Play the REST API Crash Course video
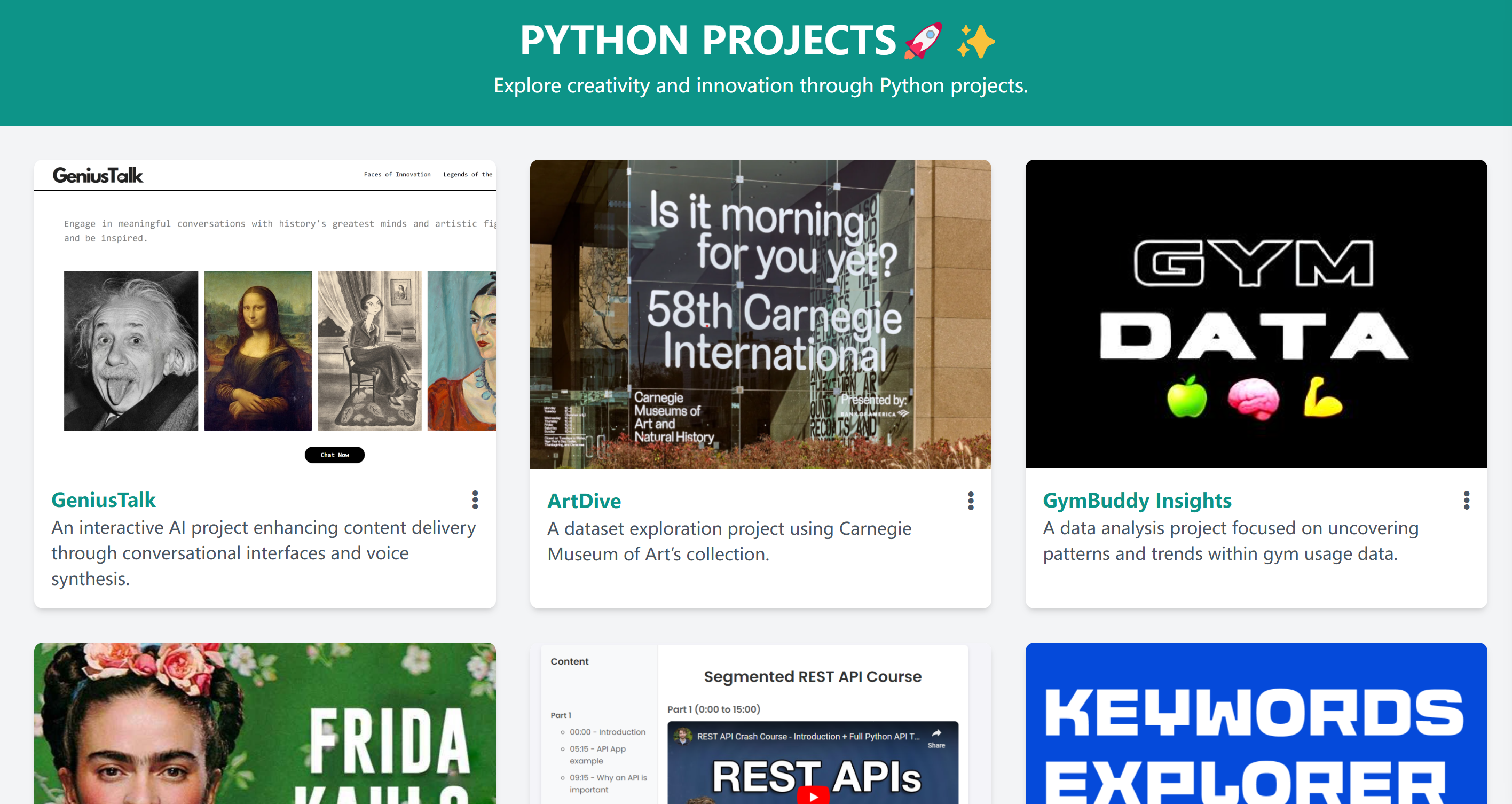The width and height of the screenshot is (1512, 804). pos(813,796)
